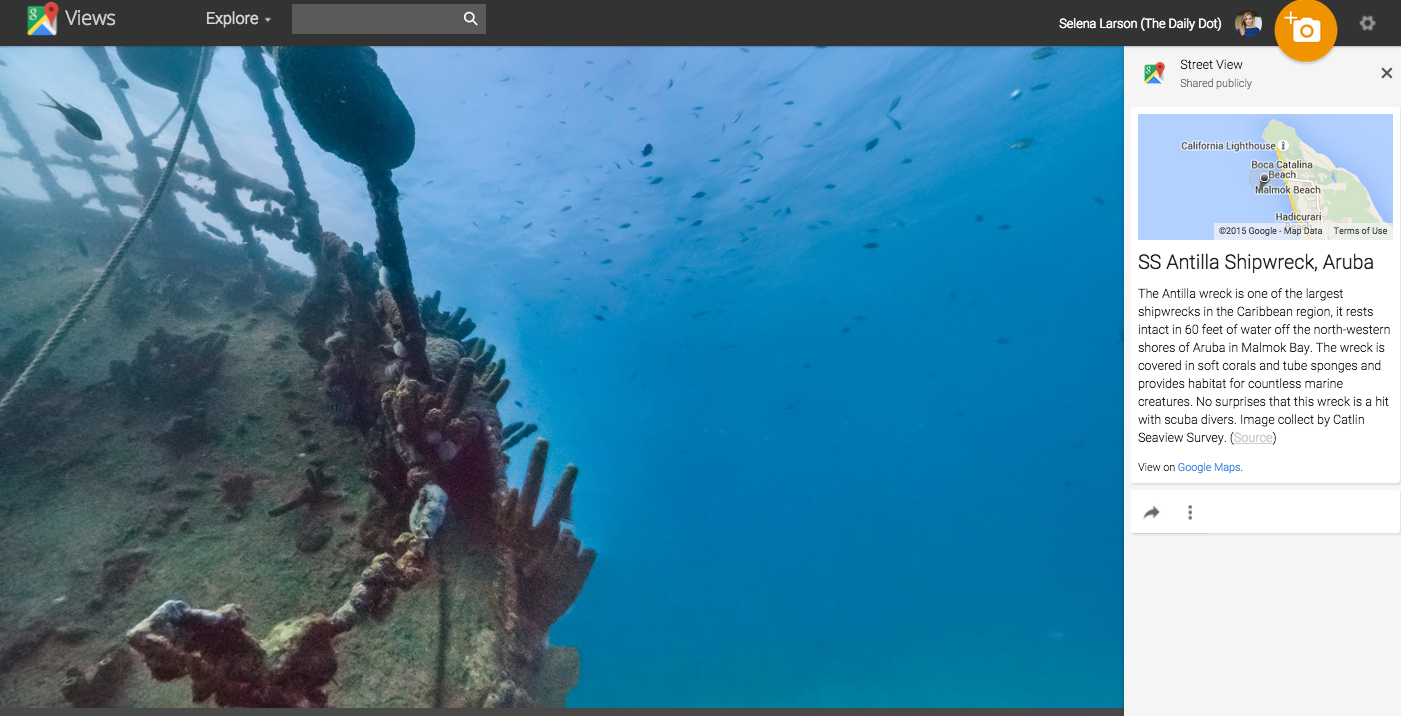Click the orange add photo camera button

coord(1305,30)
